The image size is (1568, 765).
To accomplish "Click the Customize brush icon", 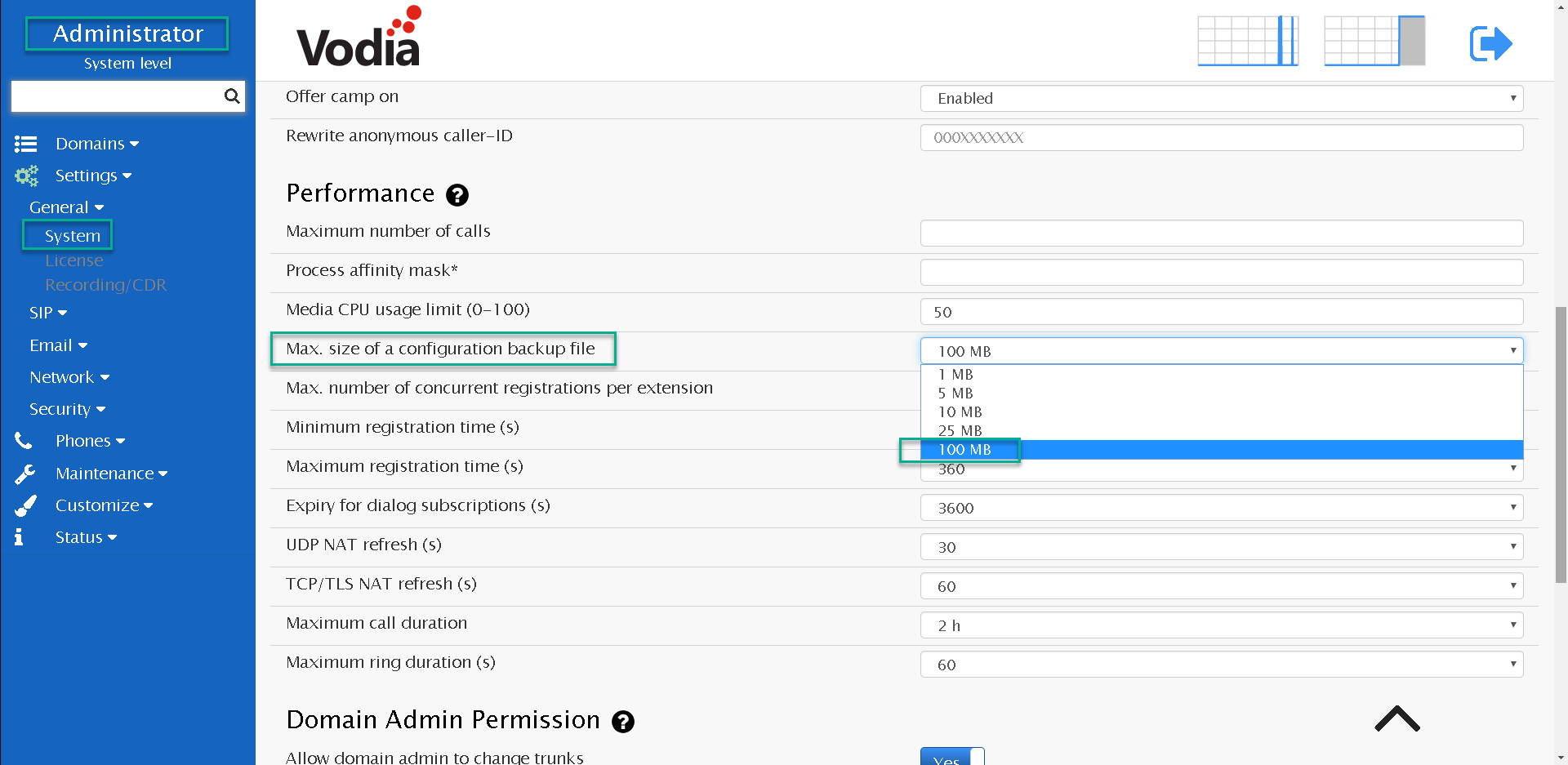I will click(26, 505).
